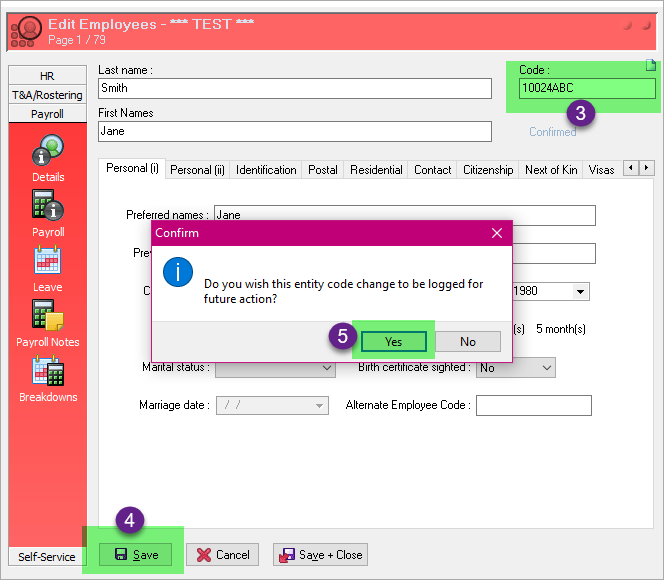
Task: Click the document icon above Code field
Action: click(x=650, y=66)
